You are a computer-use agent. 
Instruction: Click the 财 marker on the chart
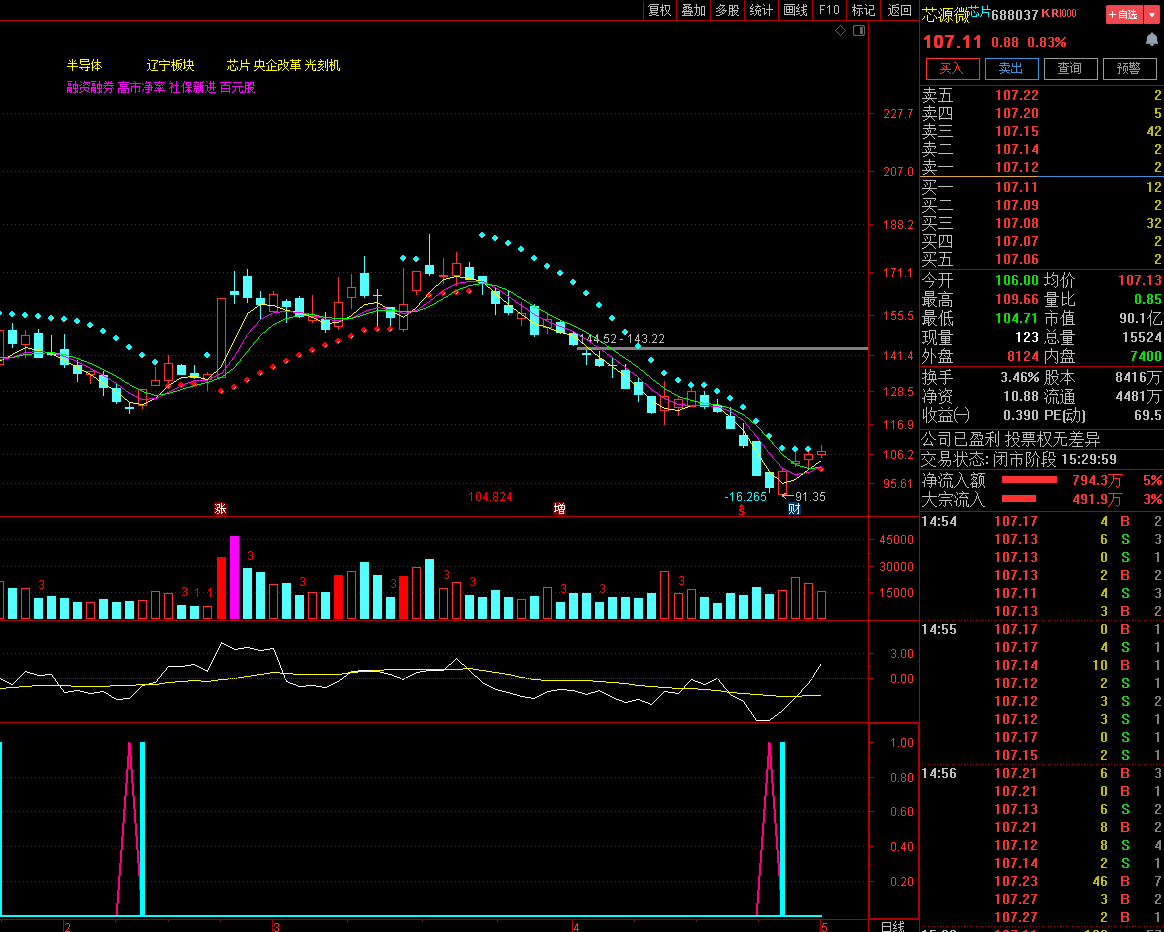pos(794,509)
